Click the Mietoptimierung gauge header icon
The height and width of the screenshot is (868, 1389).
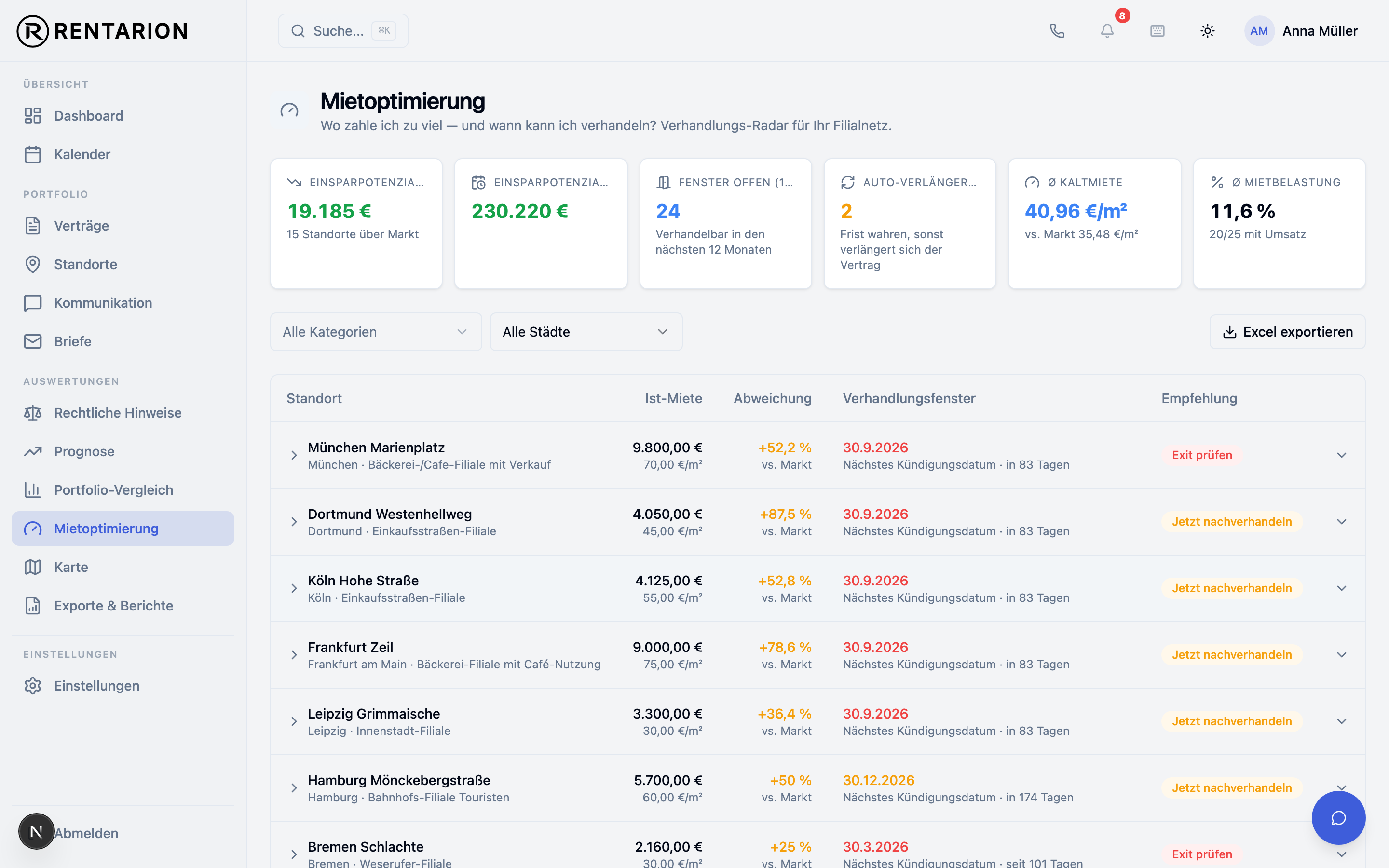(289, 110)
